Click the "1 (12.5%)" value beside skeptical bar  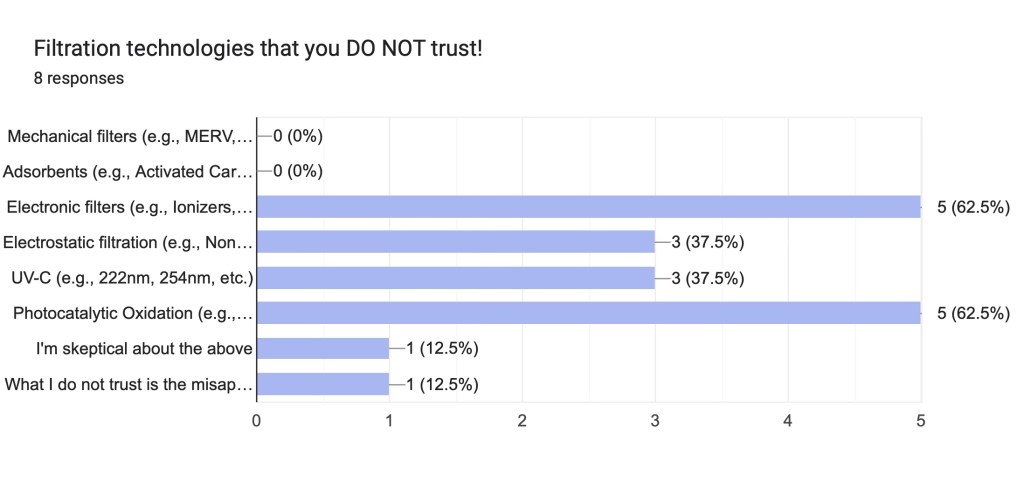click(443, 348)
